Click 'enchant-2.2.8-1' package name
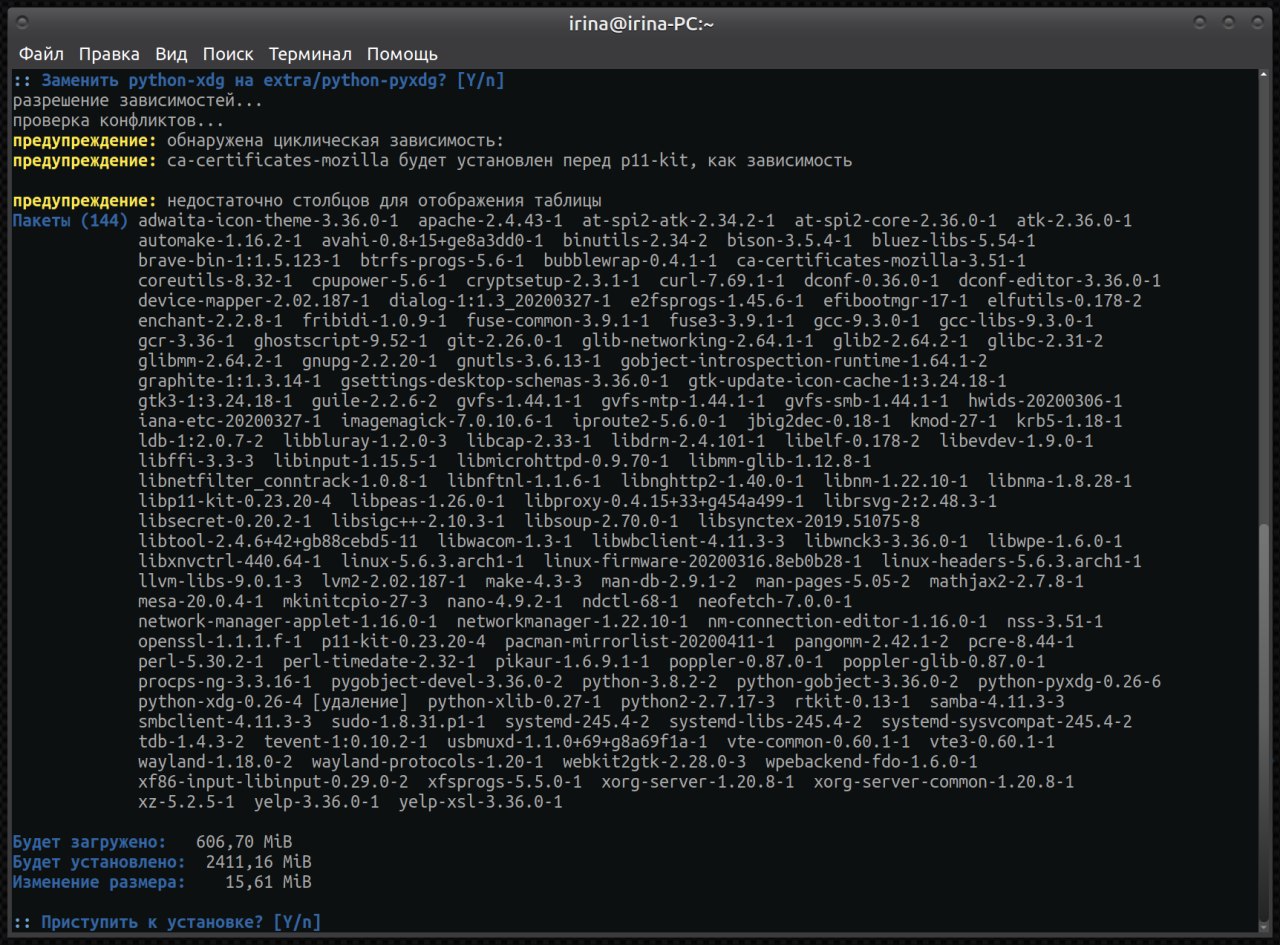The width and height of the screenshot is (1280, 945). (x=211, y=320)
